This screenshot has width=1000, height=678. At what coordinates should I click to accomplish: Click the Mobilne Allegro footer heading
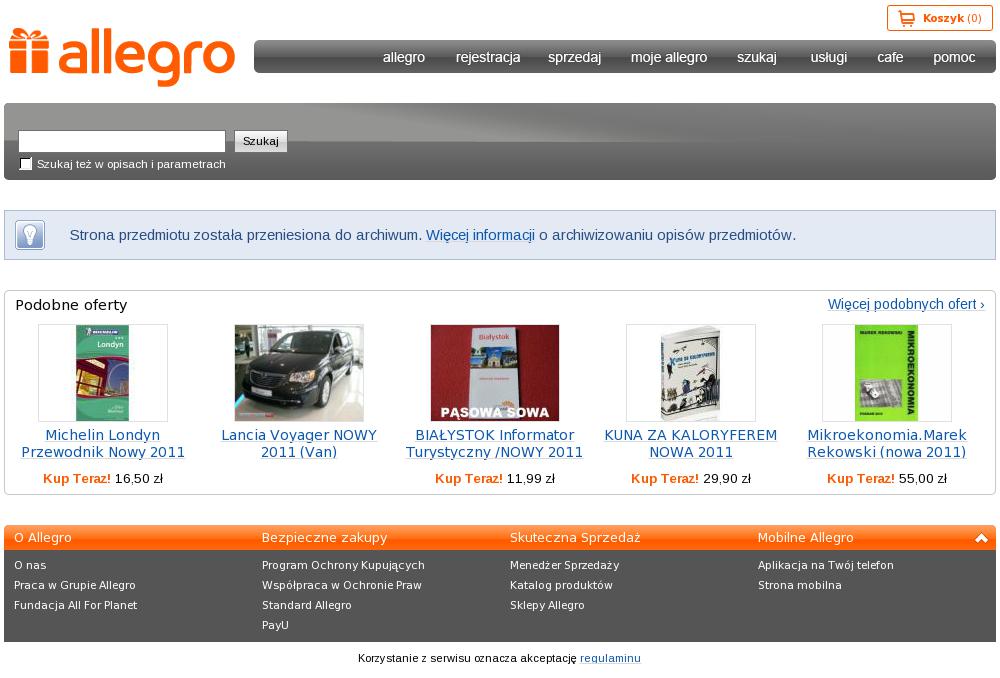[805, 538]
